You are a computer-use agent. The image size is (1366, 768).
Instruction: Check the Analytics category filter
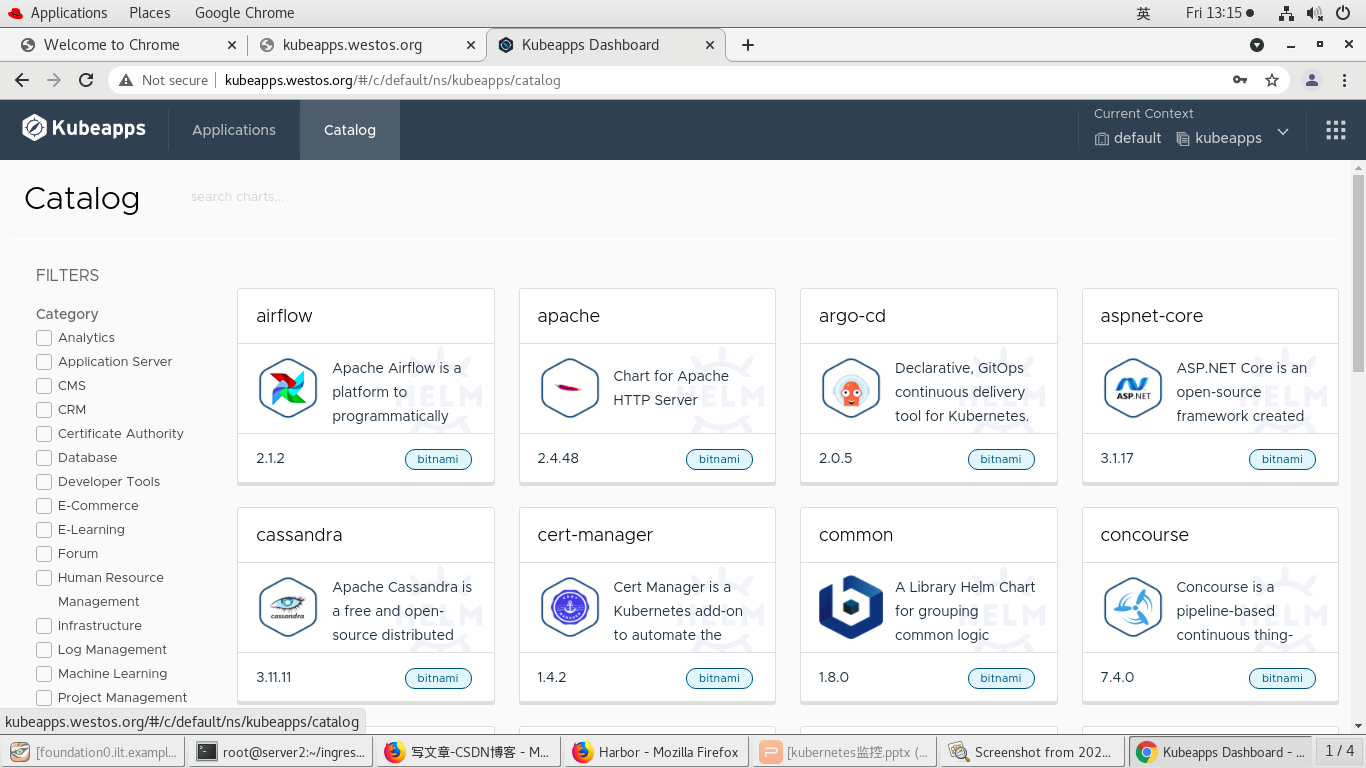44,338
